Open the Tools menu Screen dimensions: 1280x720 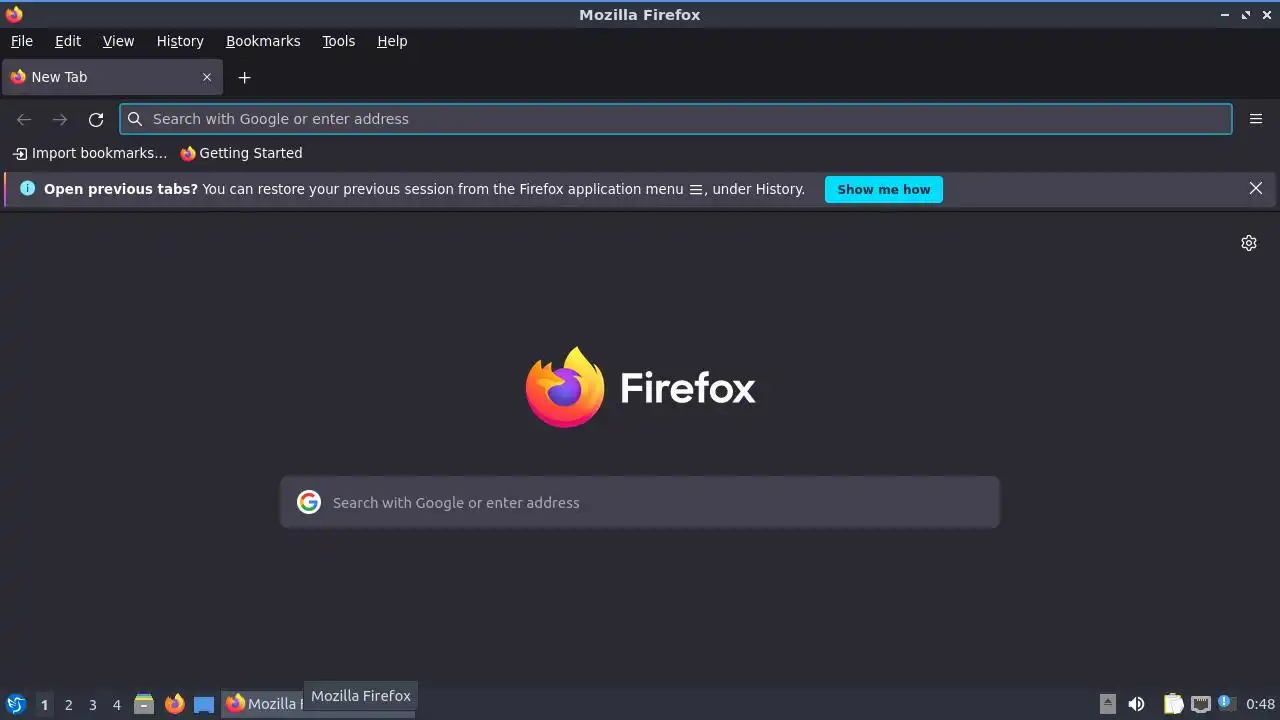click(x=338, y=41)
